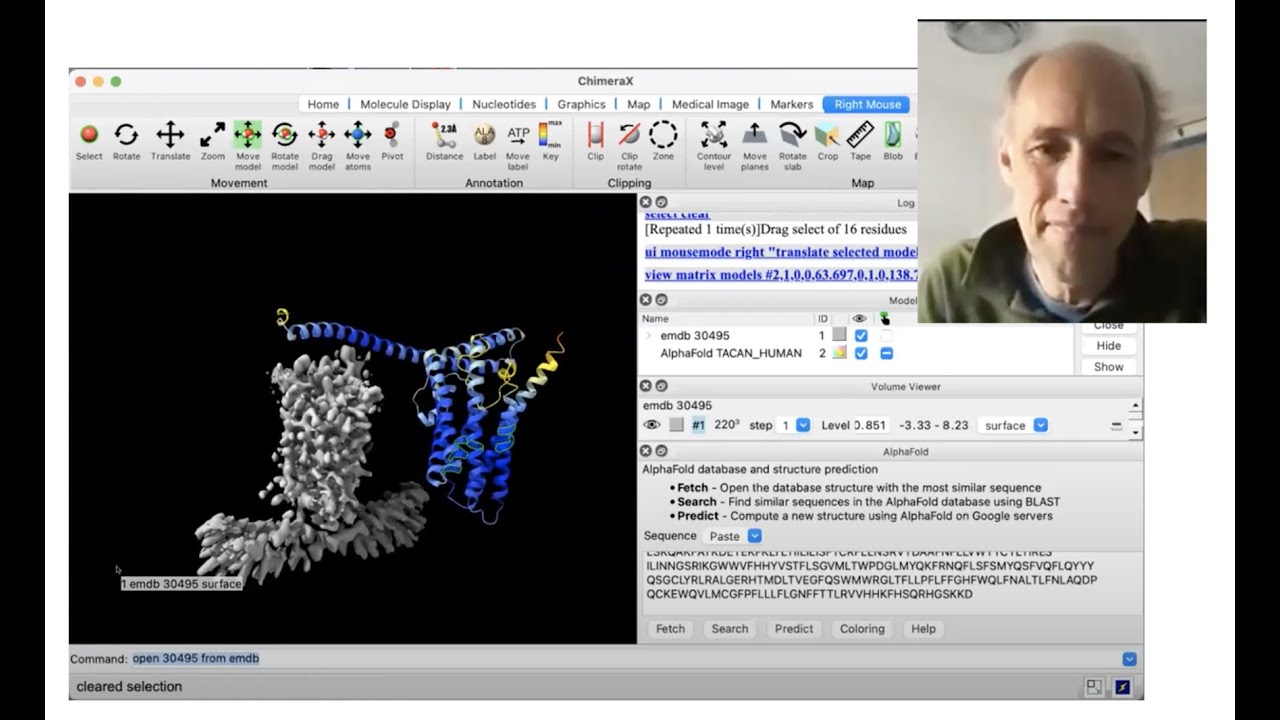The height and width of the screenshot is (720, 1280).
Task: Activate the Move atoms tool
Action: click(358, 146)
